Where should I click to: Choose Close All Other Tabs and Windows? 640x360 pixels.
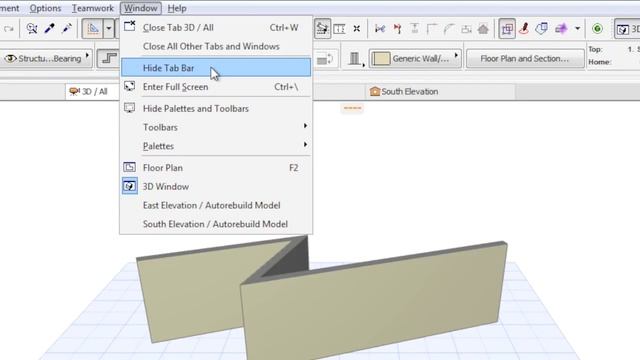216,47
